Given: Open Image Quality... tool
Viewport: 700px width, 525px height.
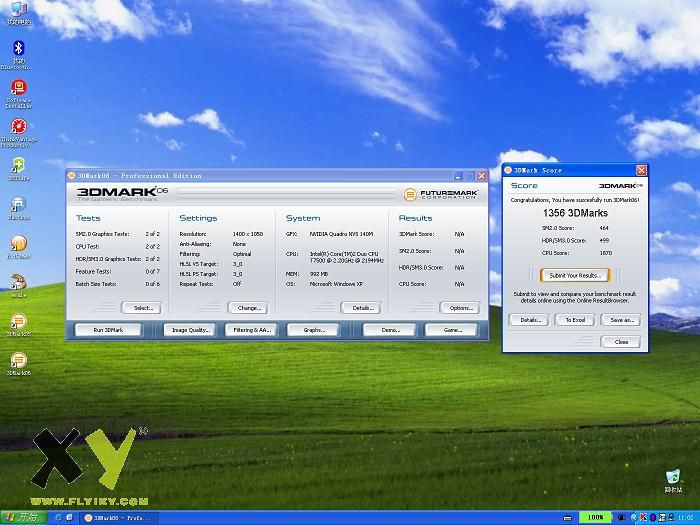Looking at the screenshot, I should [x=190, y=330].
